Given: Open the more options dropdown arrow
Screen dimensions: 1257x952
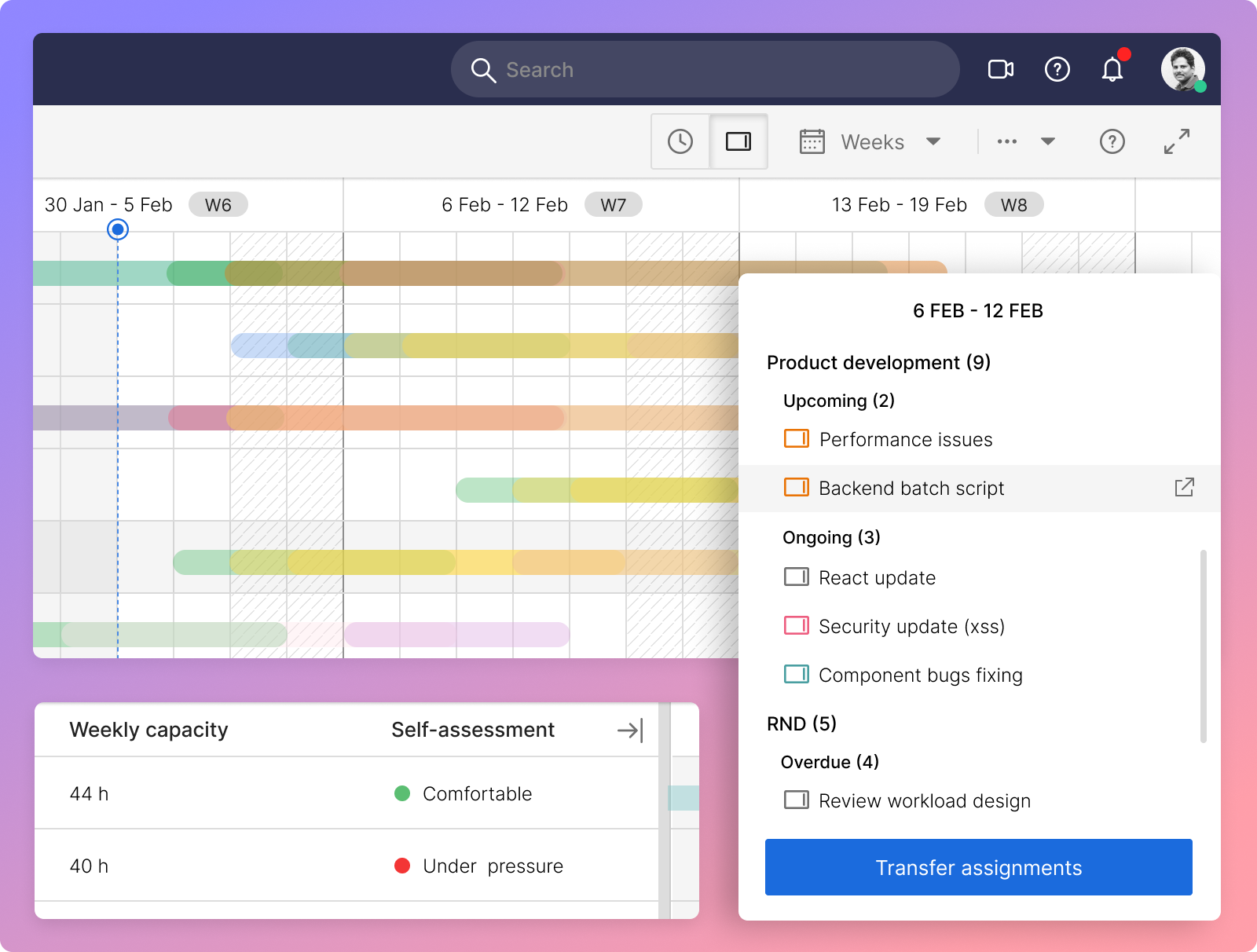Looking at the screenshot, I should coord(1047,142).
